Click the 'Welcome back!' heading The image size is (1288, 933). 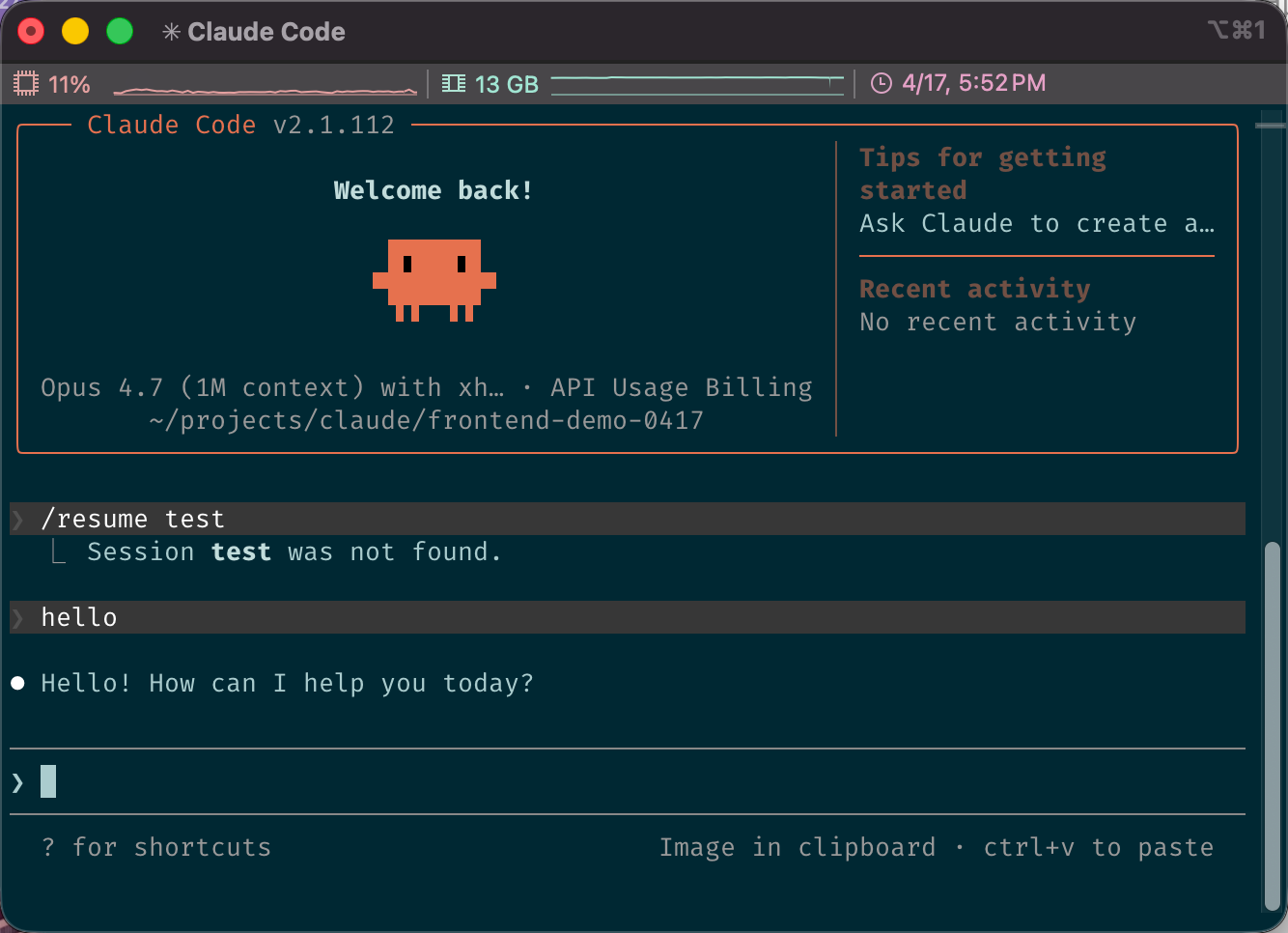(x=434, y=190)
